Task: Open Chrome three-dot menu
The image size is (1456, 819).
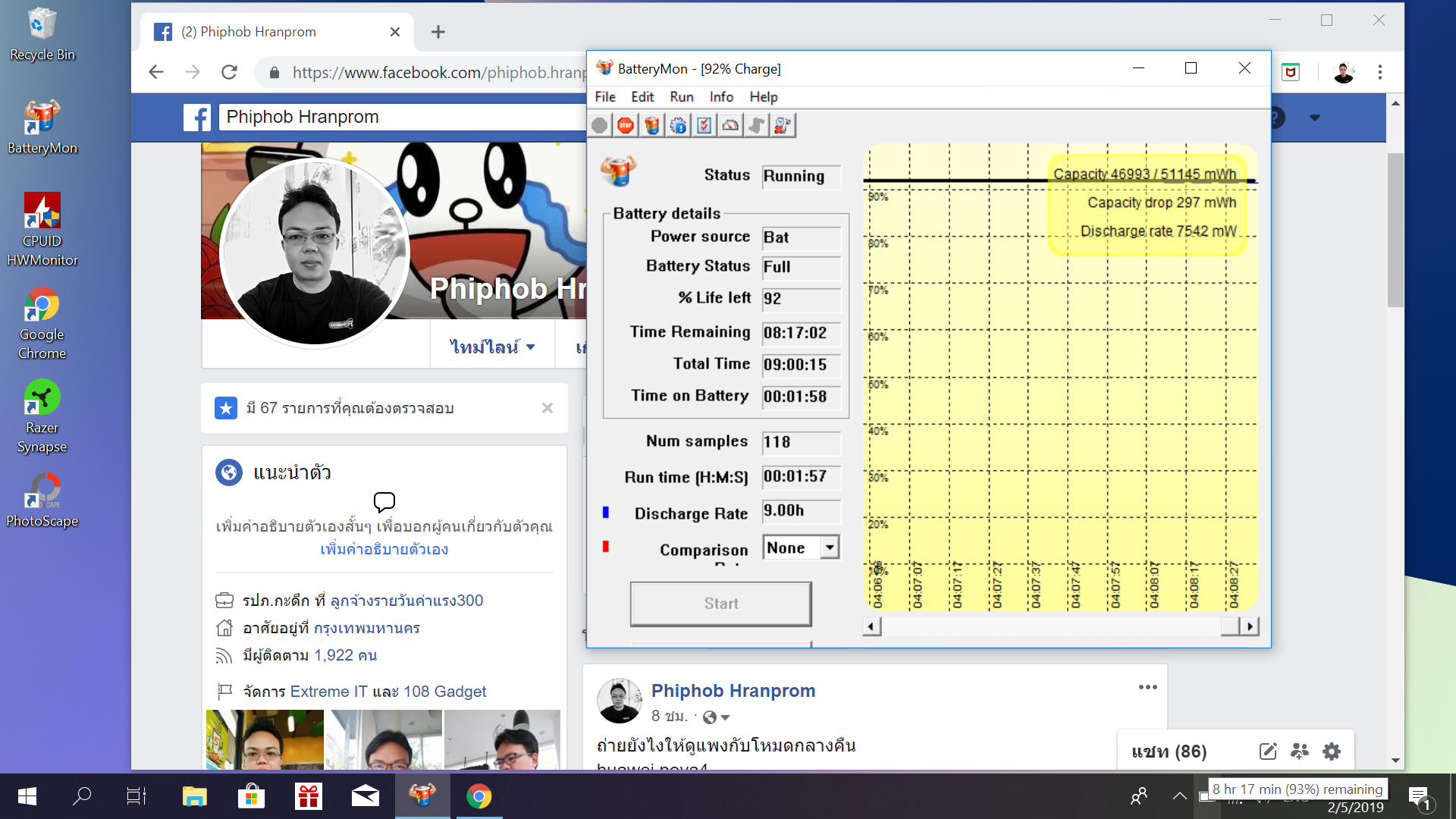Action: (1380, 72)
